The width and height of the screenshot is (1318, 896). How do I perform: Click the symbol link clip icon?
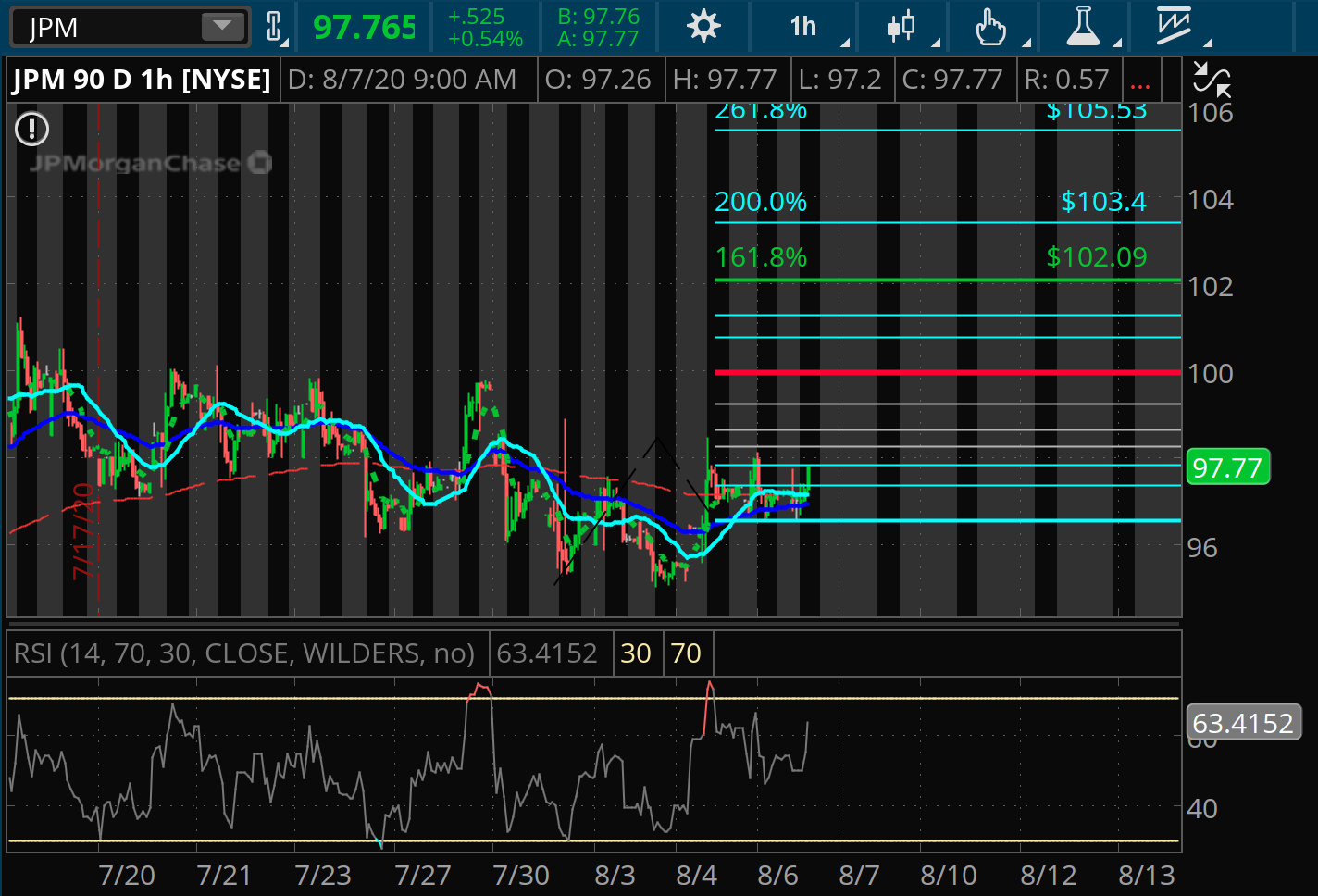(274, 26)
